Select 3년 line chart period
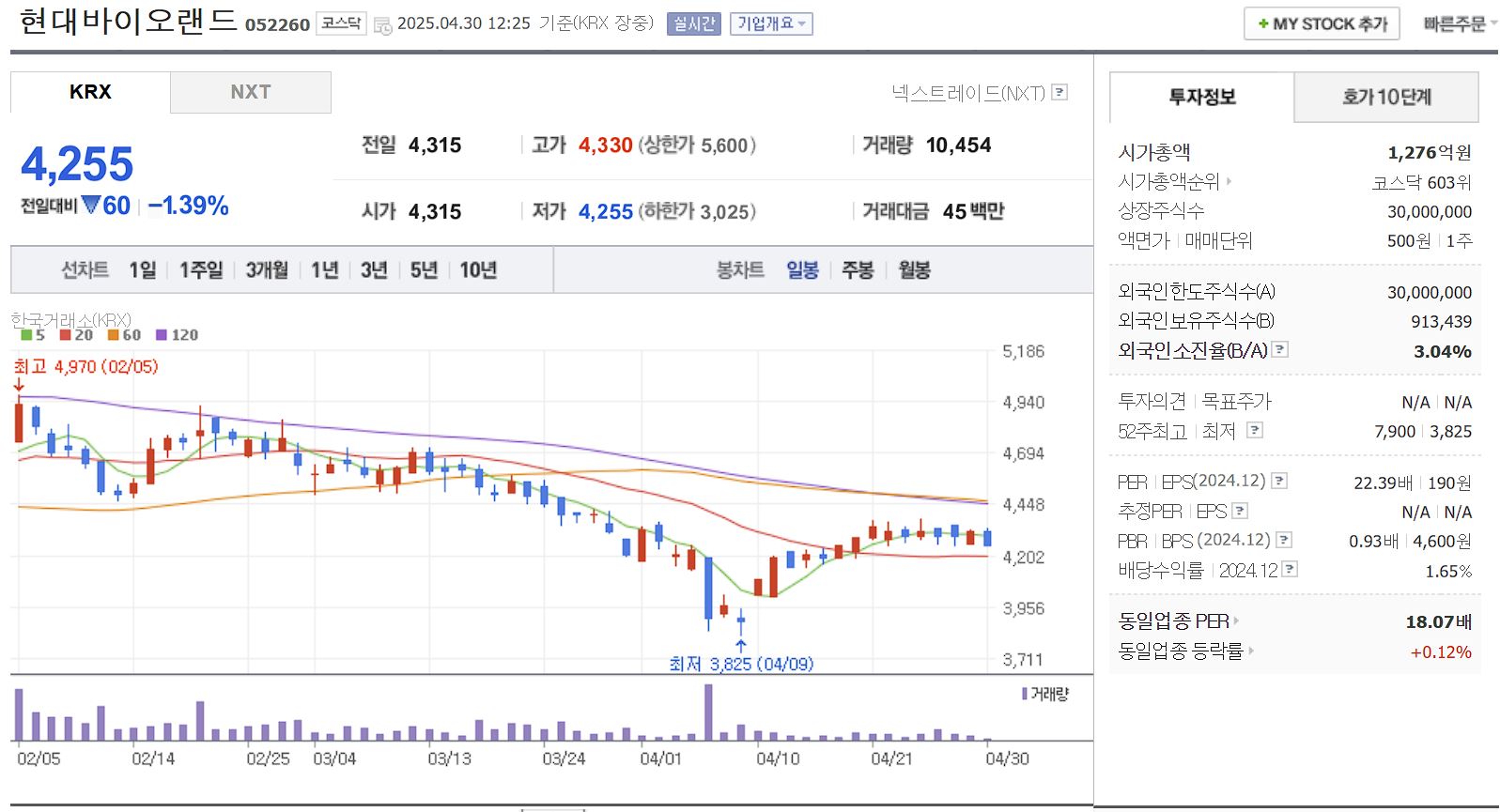The width and height of the screenshot is (1500, 812). click(374, 270)
